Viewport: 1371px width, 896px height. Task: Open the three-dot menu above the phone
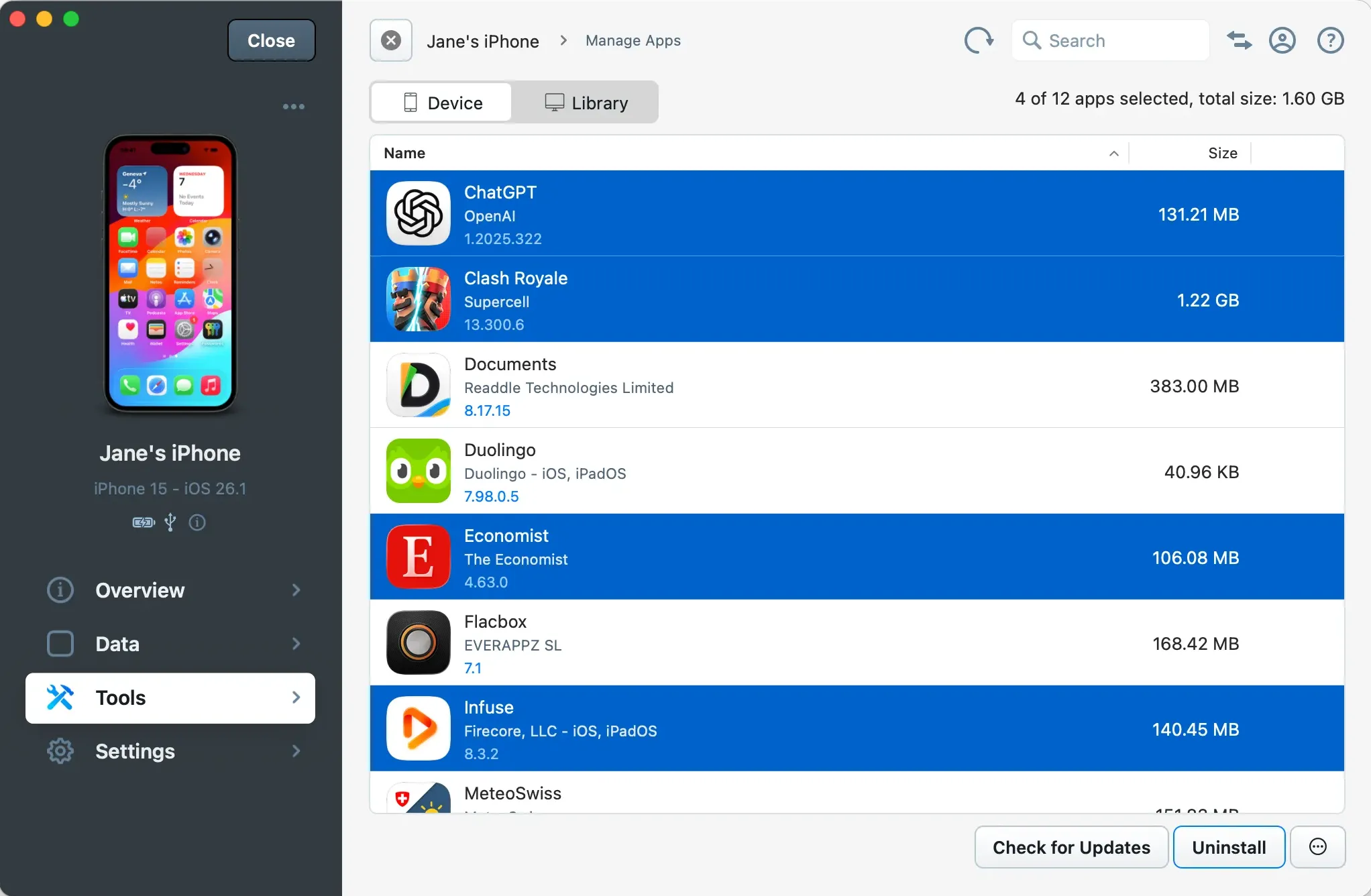pyautogui.click(x=294, y=107)
